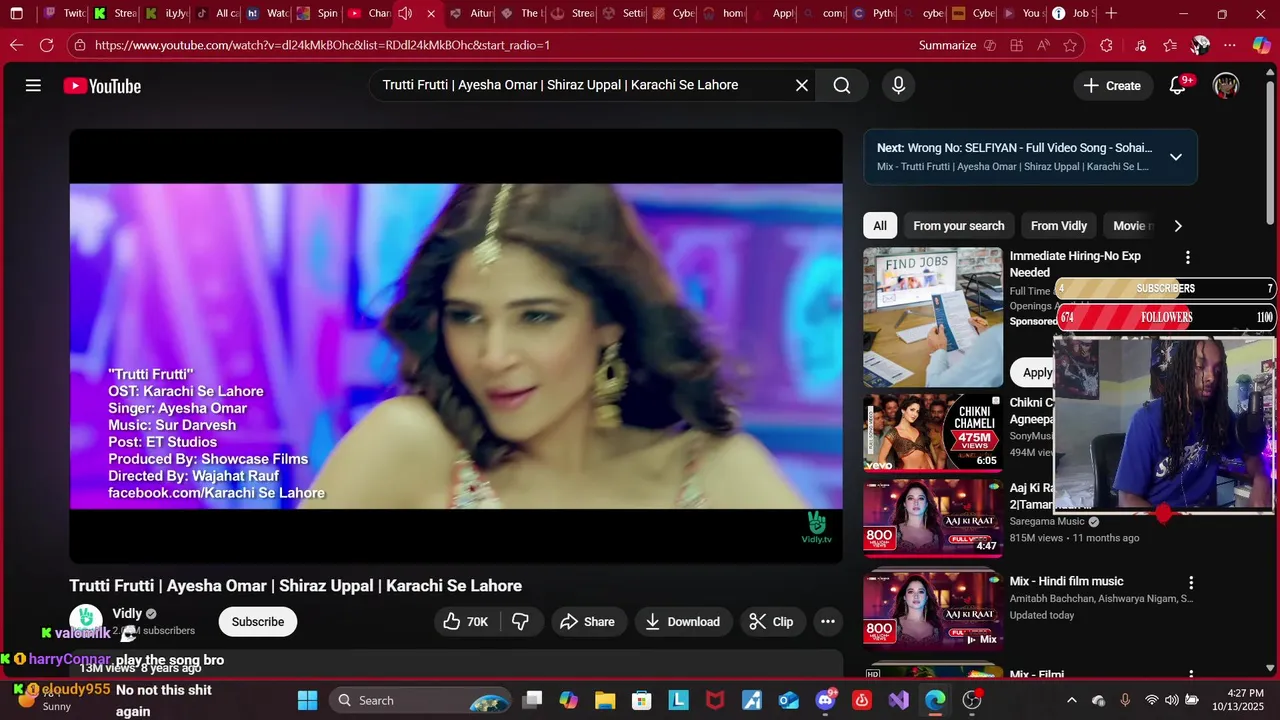This screenshot has width=1280, height=720.
Task: Open Mix - Hindi film music title
Action: click(x=1066, y=581)
